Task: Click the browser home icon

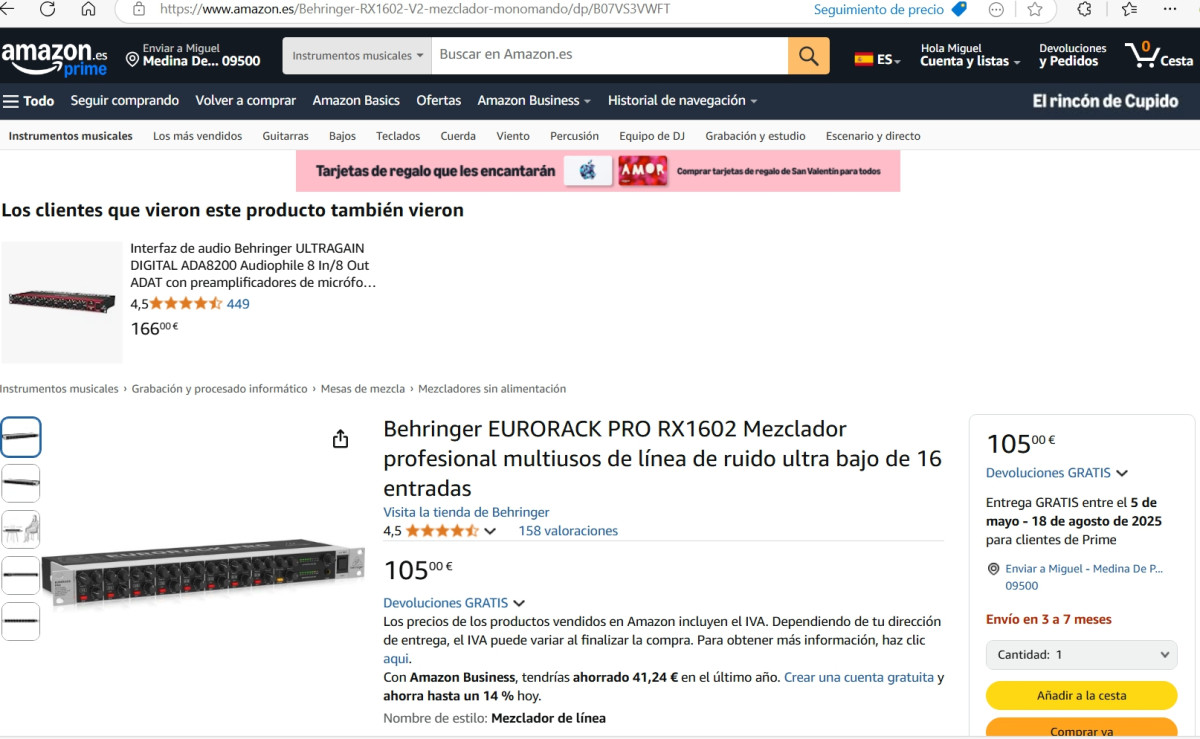Action: 89,9
